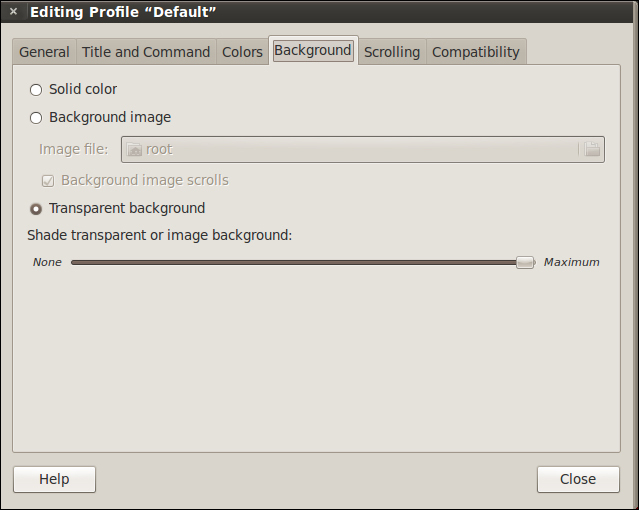The height and width of the screenshot is (510, 639).
Task: Click the None label beside the slider
Action: coord(47,262)
